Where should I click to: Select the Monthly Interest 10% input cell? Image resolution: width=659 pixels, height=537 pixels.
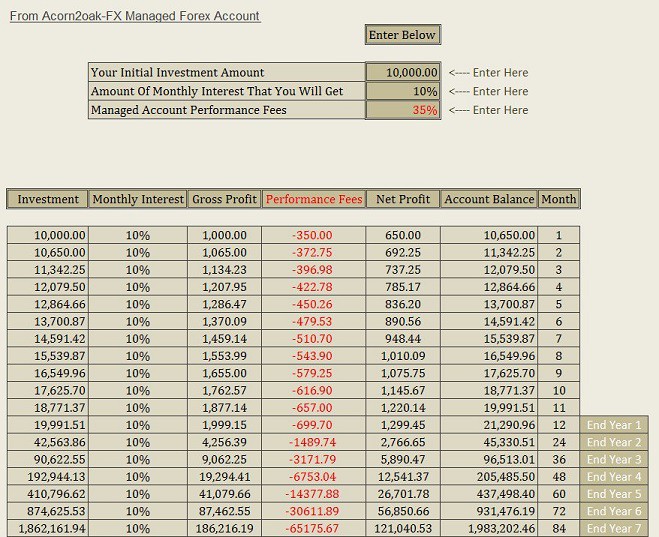[403, 91]
